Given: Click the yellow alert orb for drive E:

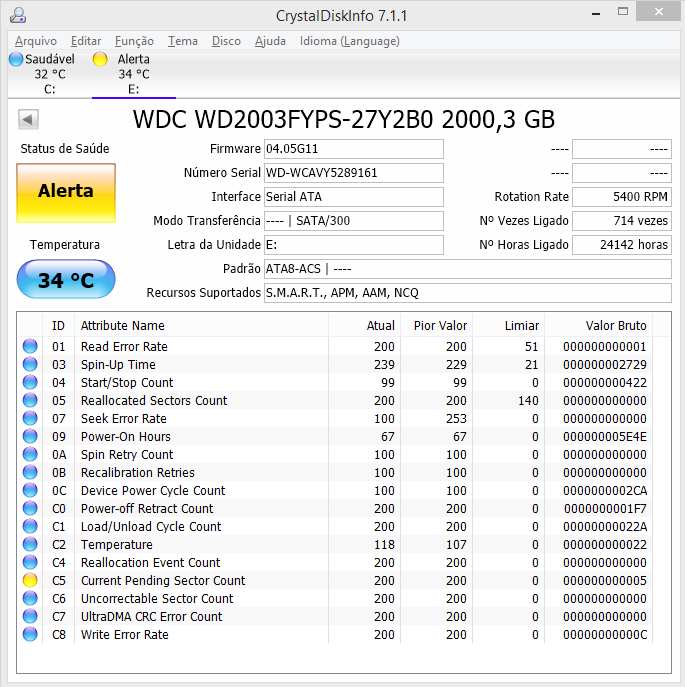Looking at the screenshot, I should click(x=100, y=59).
